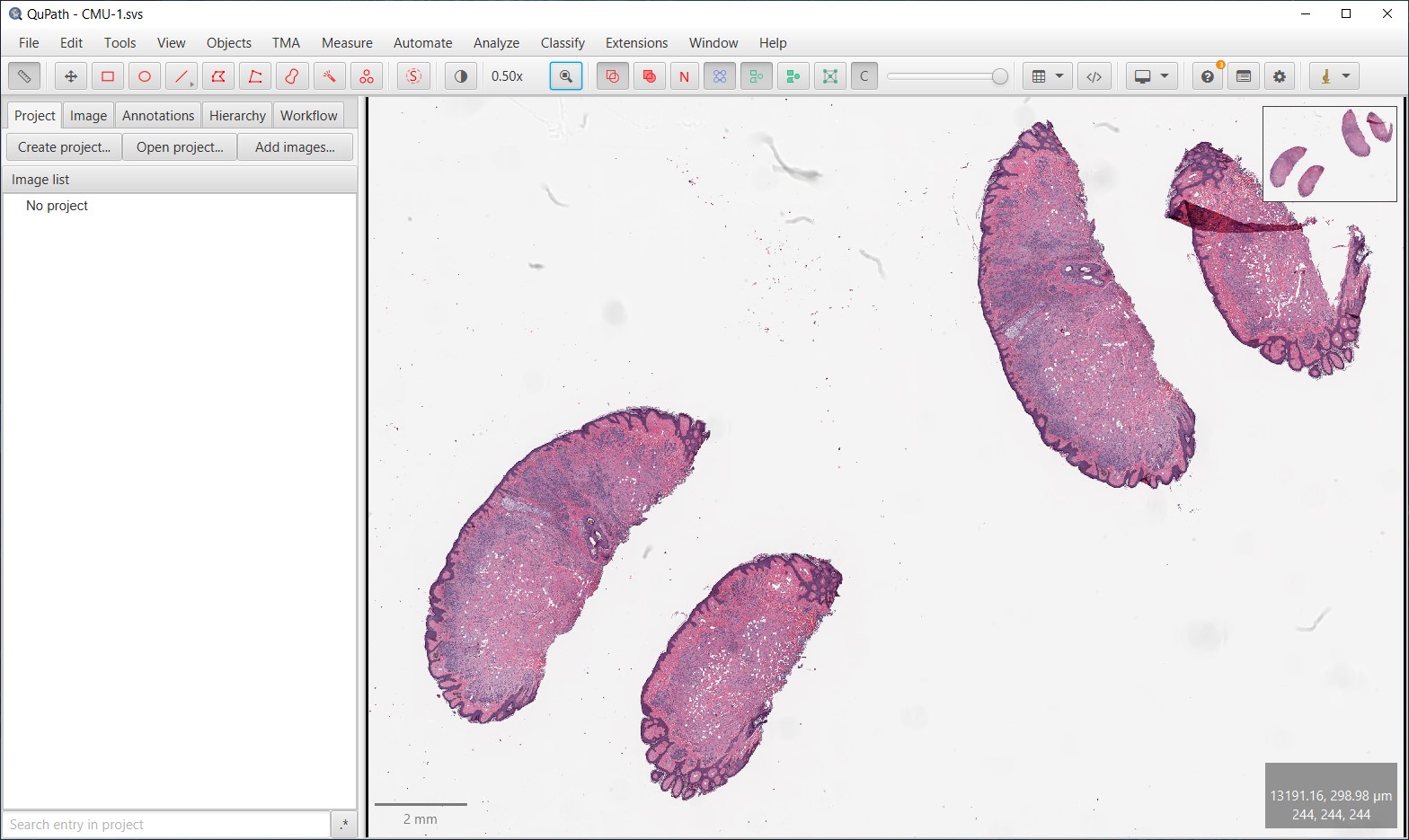Open the Tools menu
This screenshot has width=1409, height=840.
coord(120,42)
